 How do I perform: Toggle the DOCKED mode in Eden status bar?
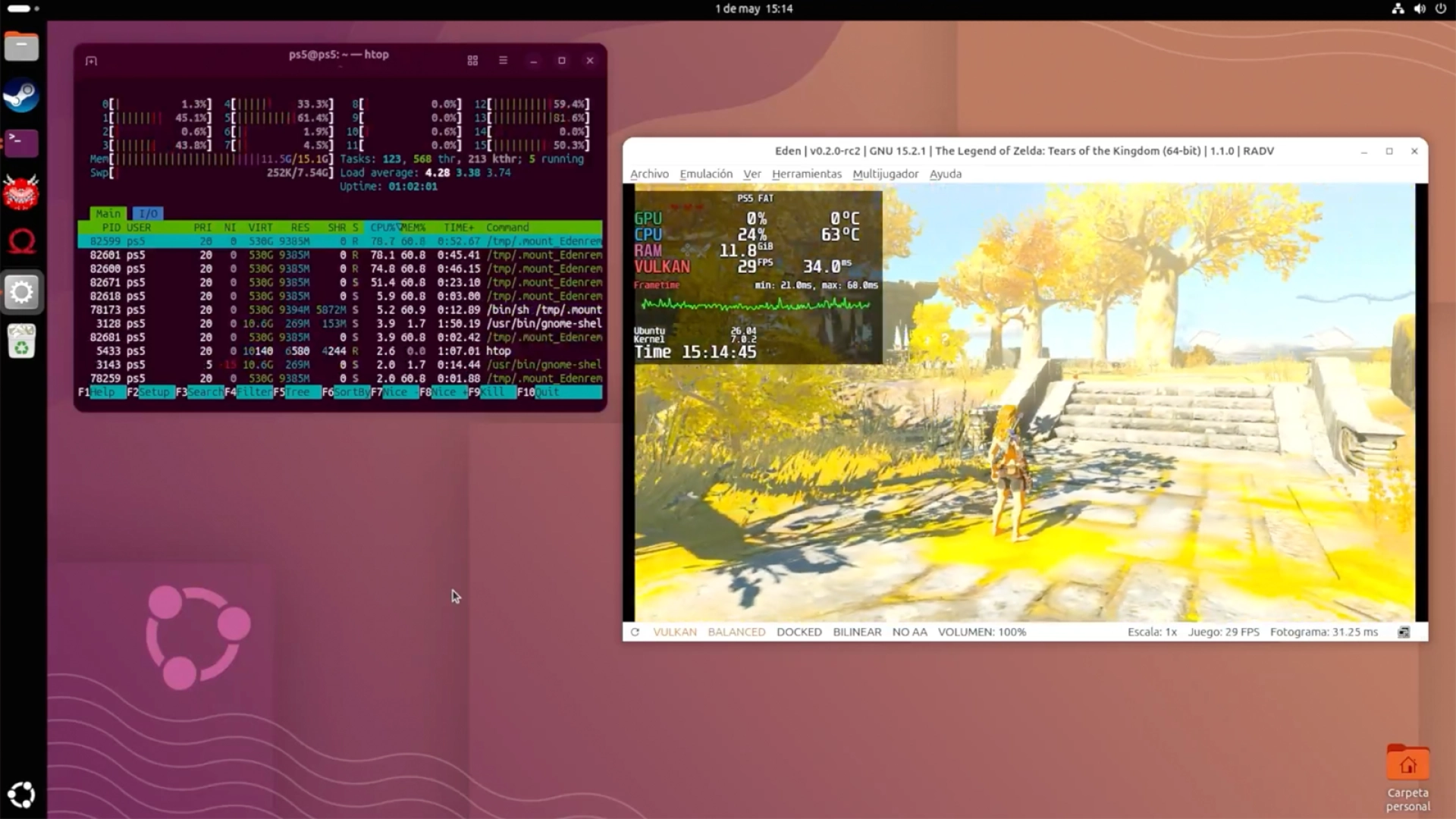pos(799,632)
